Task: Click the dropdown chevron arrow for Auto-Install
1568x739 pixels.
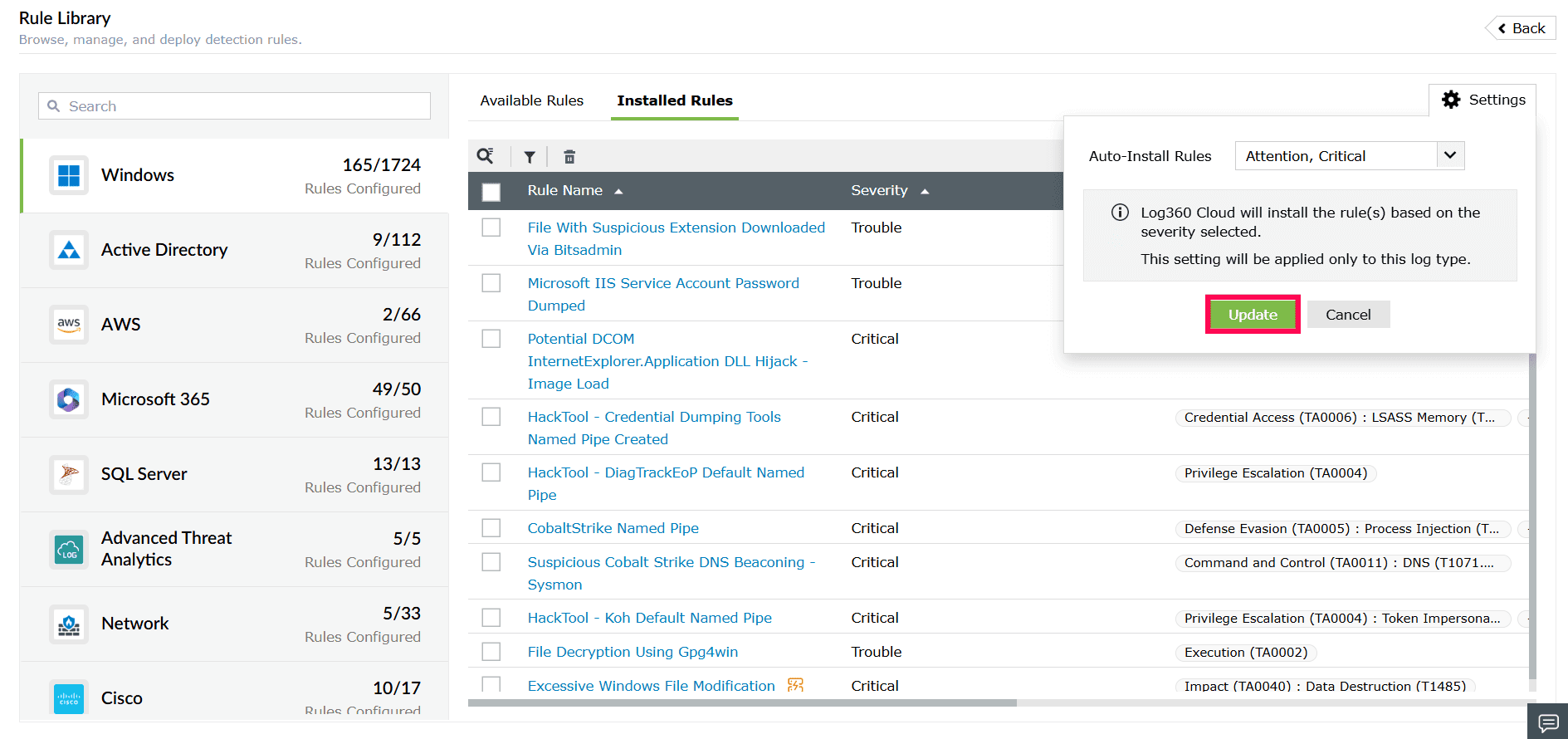Action: point(1450,155)
